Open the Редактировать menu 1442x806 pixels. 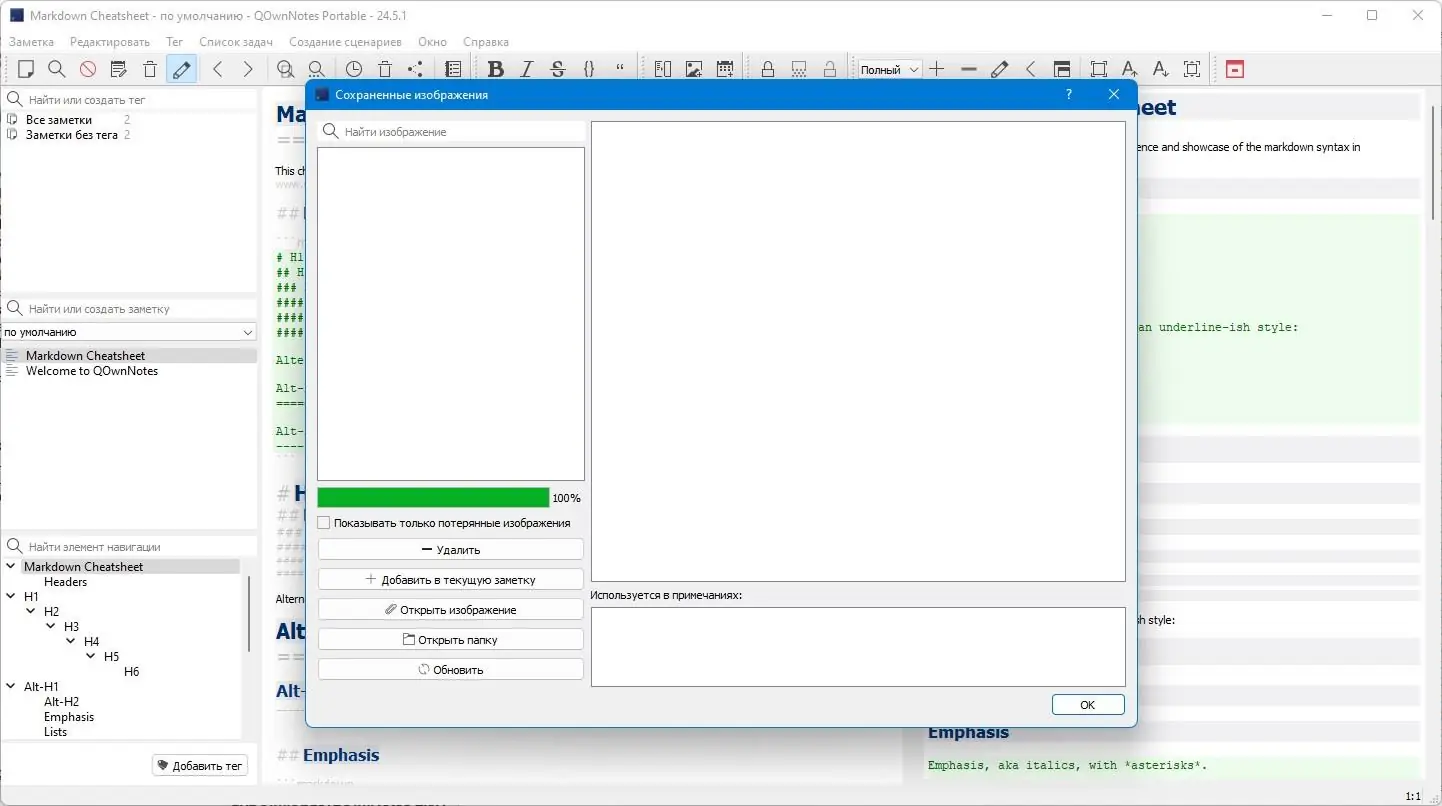click(x=110, y=42)
